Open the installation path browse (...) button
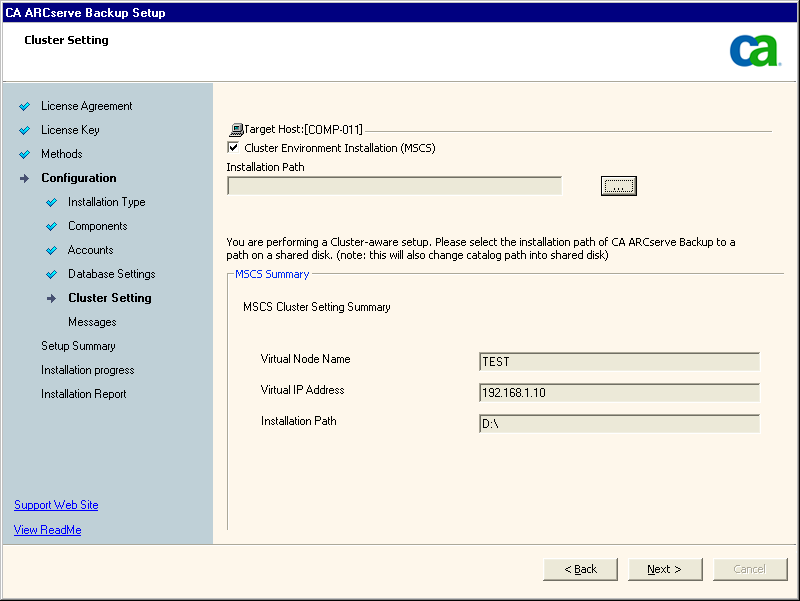 618,186
